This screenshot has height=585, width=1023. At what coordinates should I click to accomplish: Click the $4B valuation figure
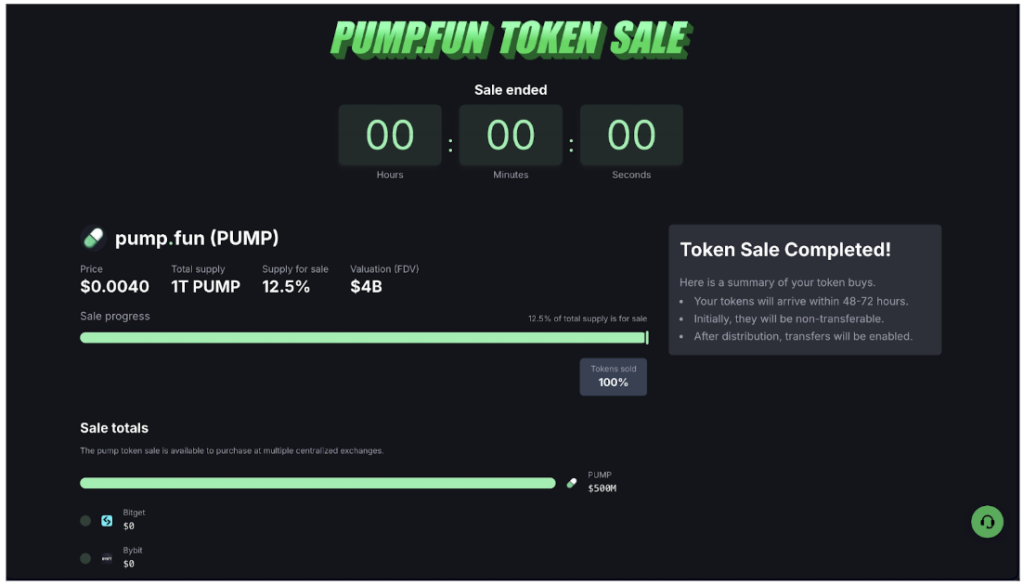pos(366,287)
